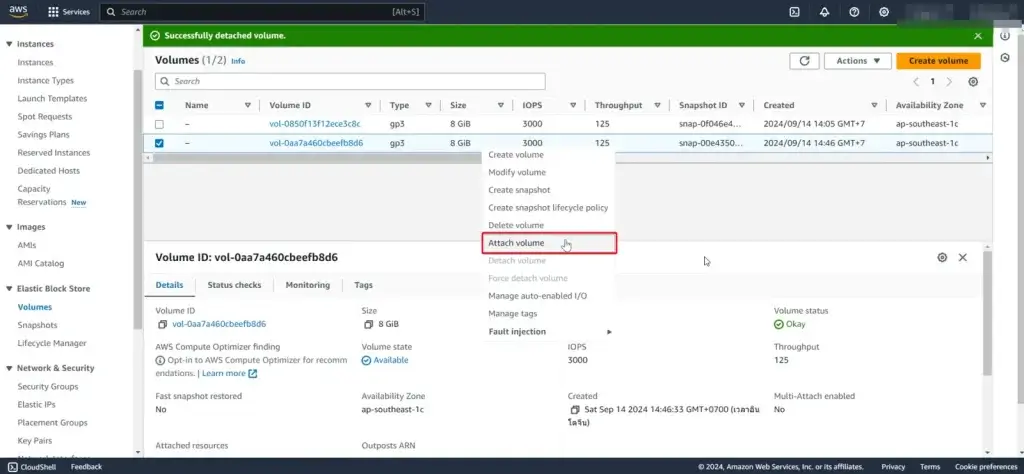Open the clock icon on right edge

1005,58
